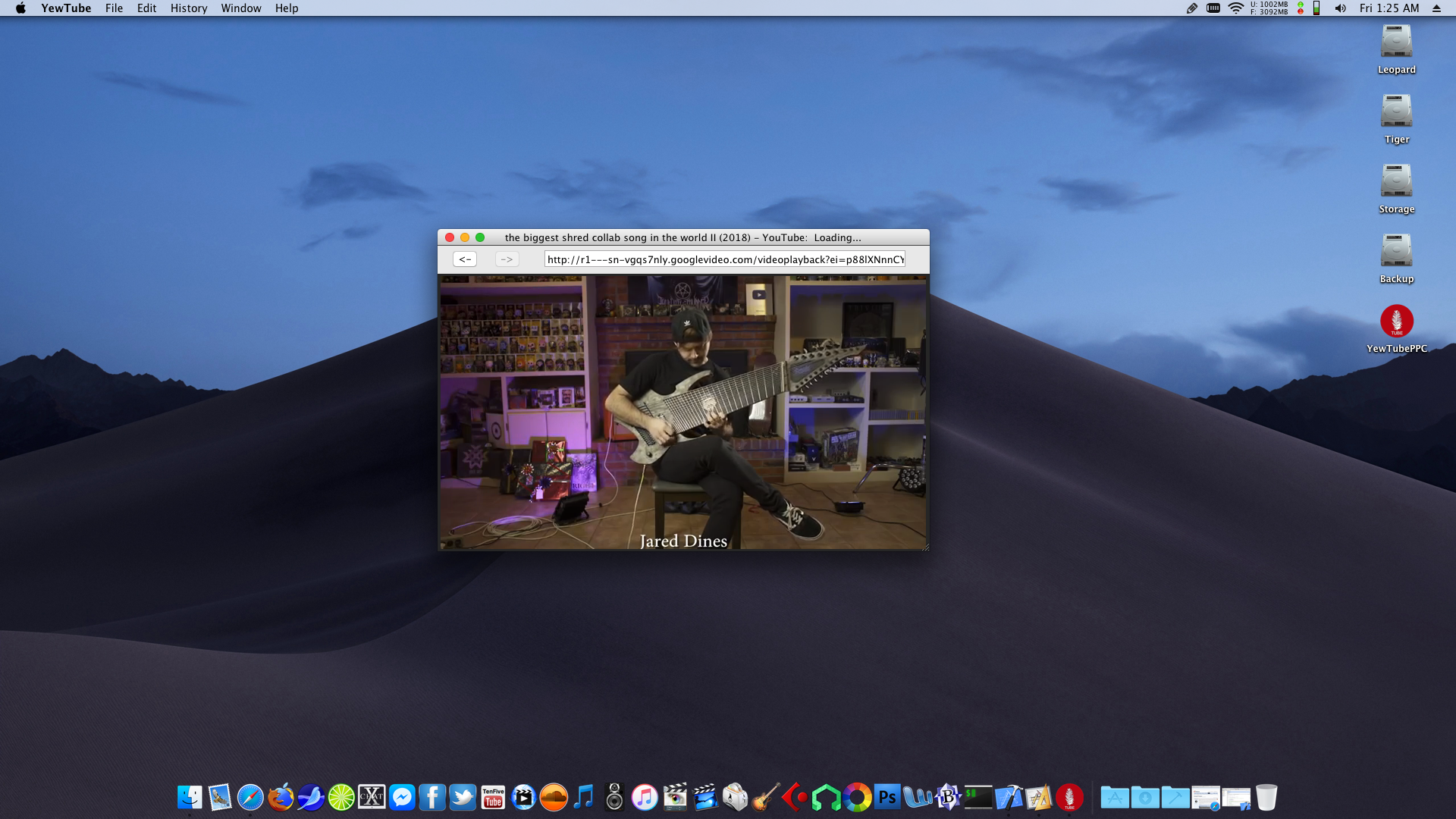
Task: Click the SoundCloud icon in dock
Action: 554,797
